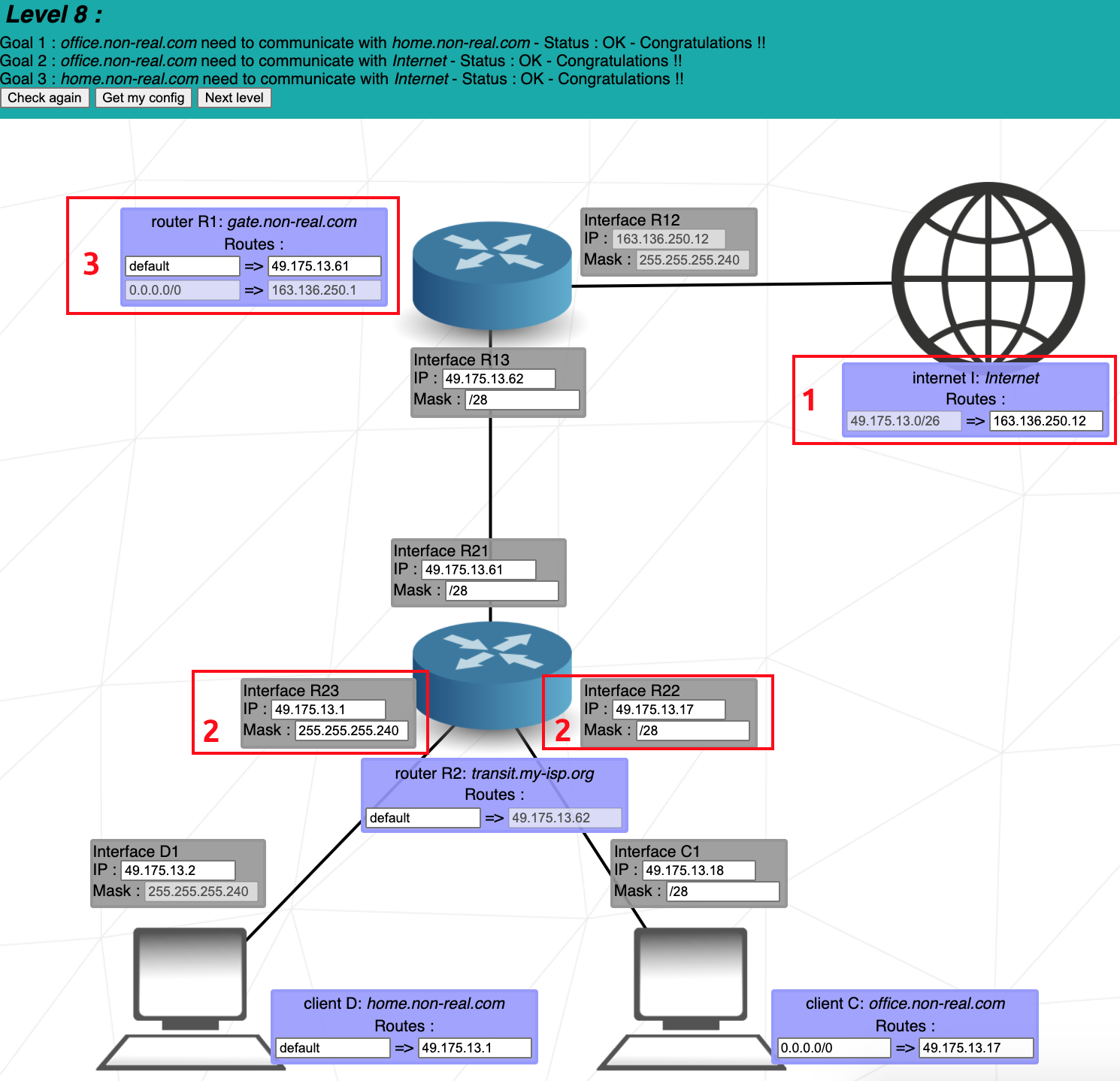Viewport: 1120px width, 1081px height.
Task: Click the 'Interface C1' label
Action: click(657, 852)
